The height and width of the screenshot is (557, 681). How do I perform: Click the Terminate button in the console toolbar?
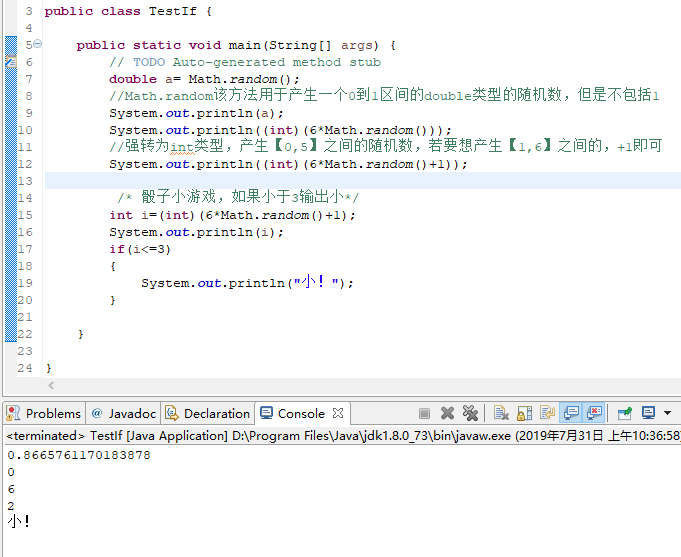[x=424, y=413]
